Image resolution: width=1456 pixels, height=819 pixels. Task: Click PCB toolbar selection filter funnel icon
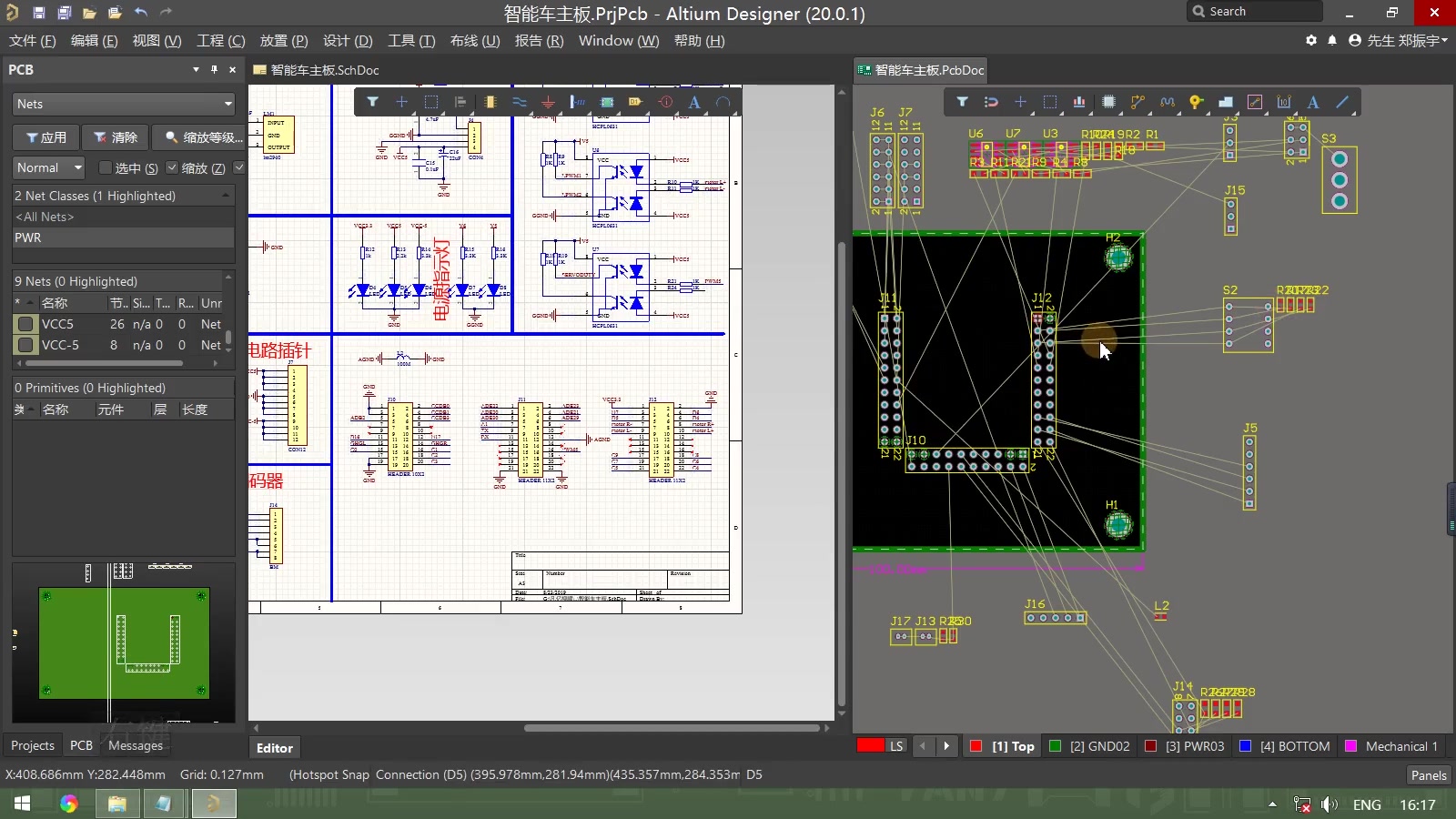(x=962, y=102)
